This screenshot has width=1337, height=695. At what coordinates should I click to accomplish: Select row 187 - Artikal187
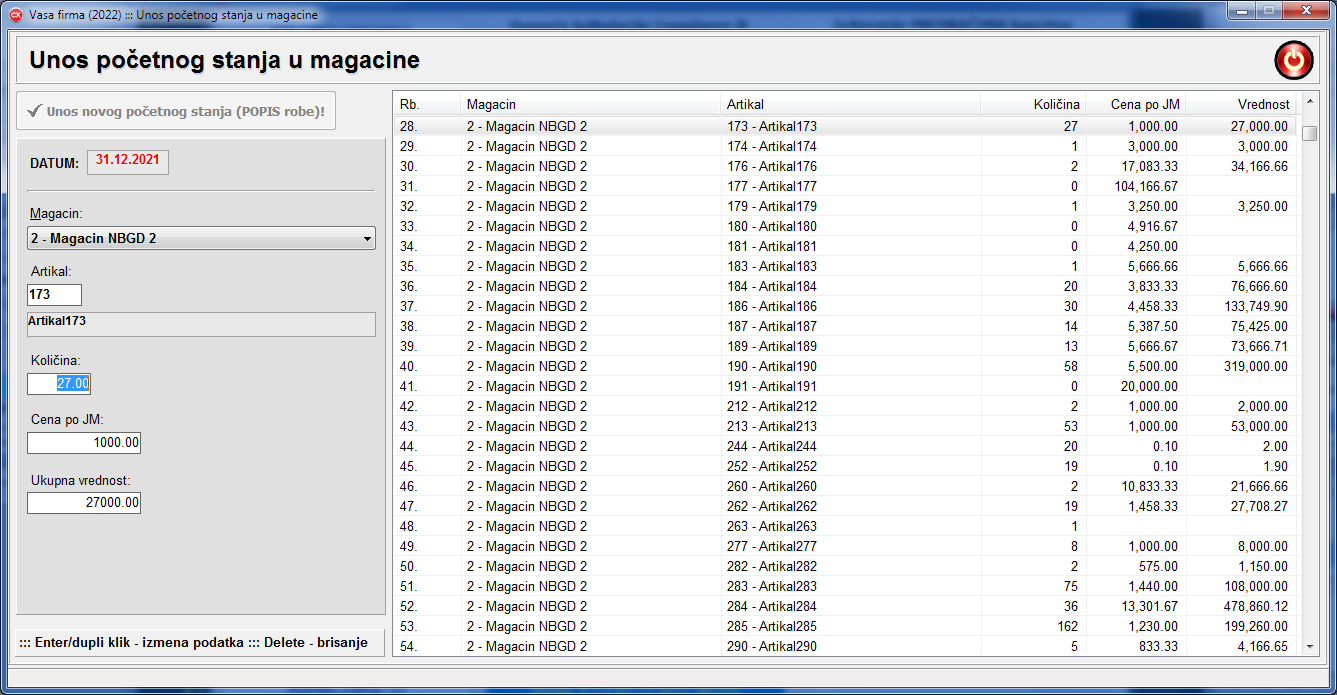[845, 326]
